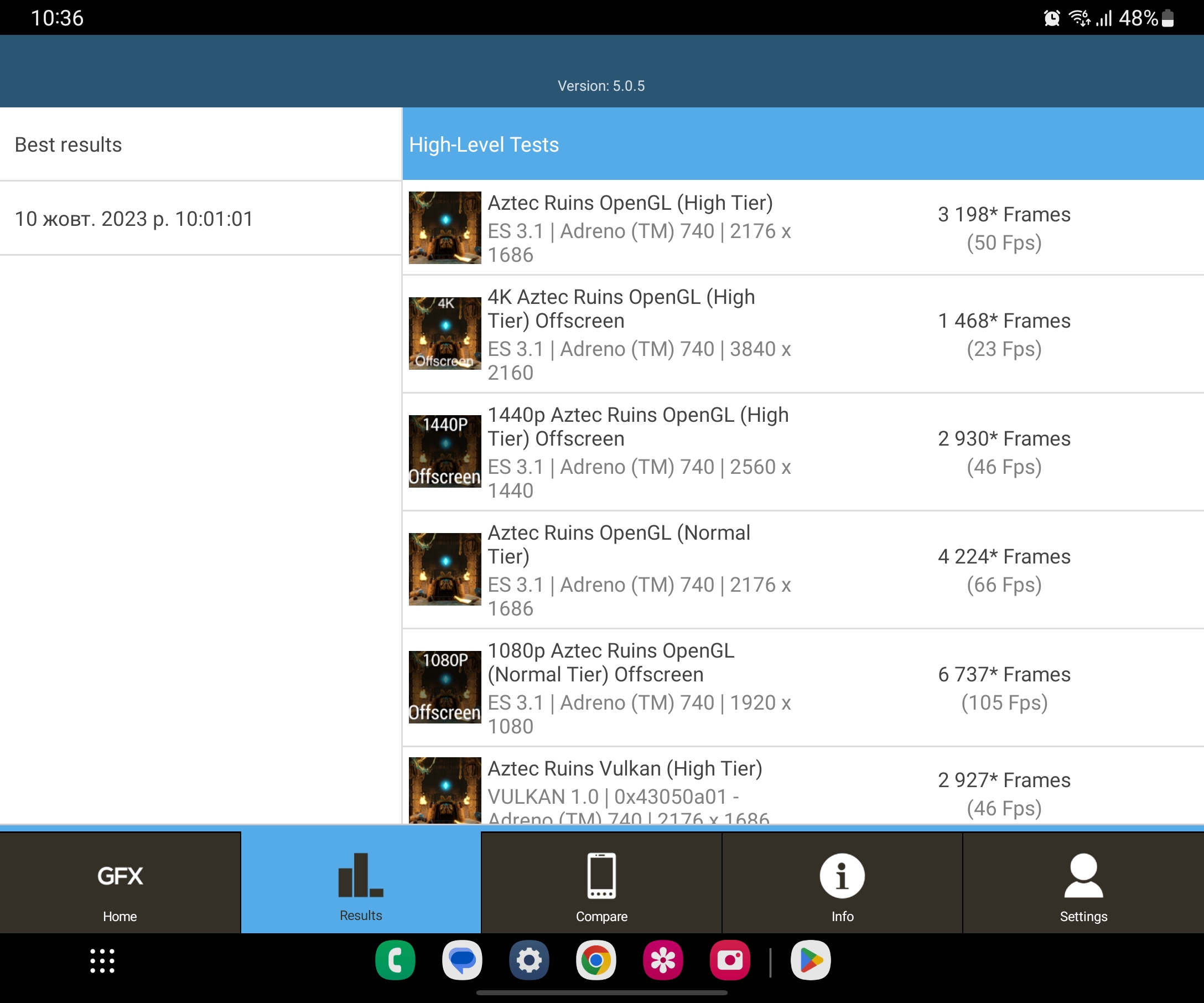Screen dimensions: 1204x1003
Task: Switch to the Compare tab
Action: pos(601,883)
